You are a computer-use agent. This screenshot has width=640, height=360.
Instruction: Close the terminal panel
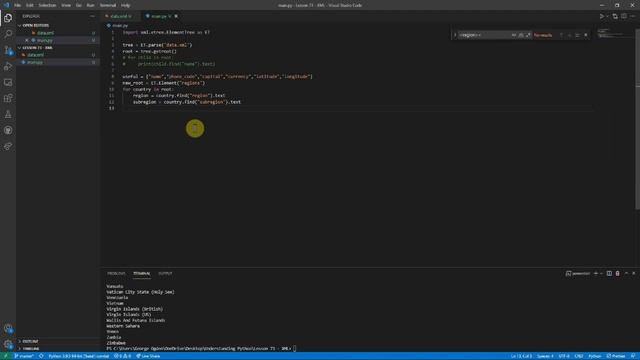[633, 273]
